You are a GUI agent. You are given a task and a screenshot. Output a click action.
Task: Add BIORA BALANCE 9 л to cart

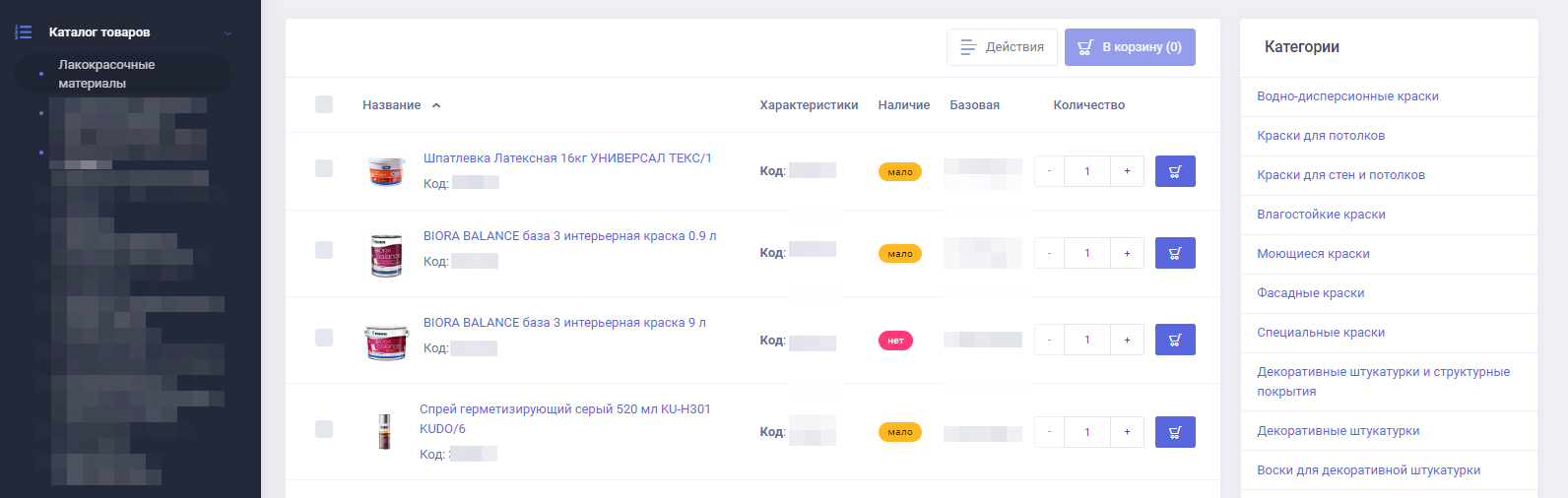pos(1175,340)
